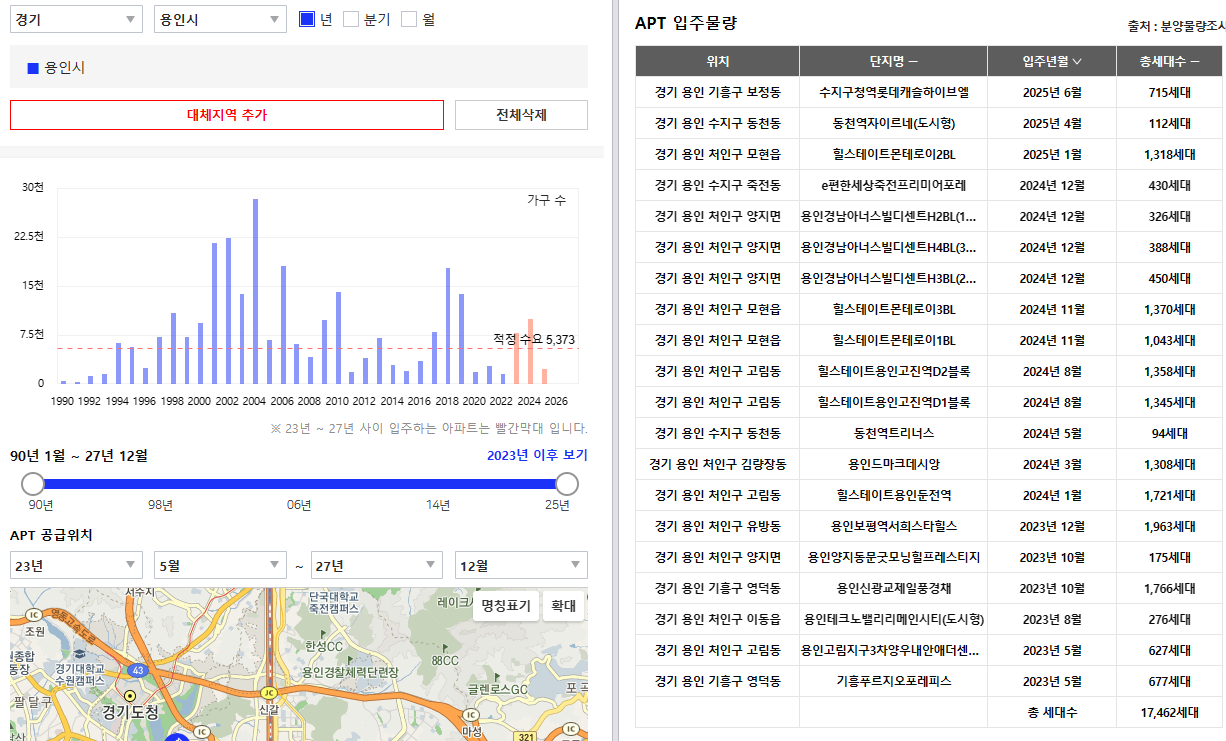Click the 전체삭제 button
The width and height of the screenshot is (1226, 741).
click(x=521, y=115)
